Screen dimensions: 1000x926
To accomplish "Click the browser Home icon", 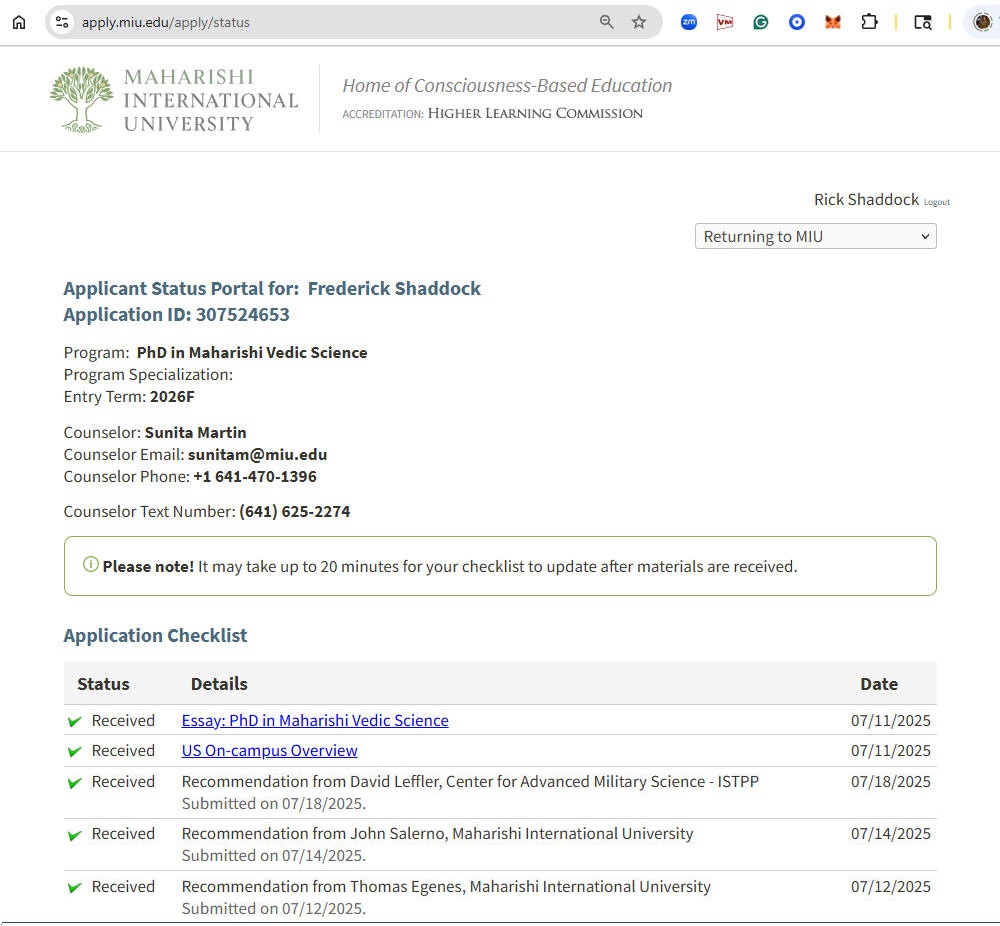I will click(19, 22).
